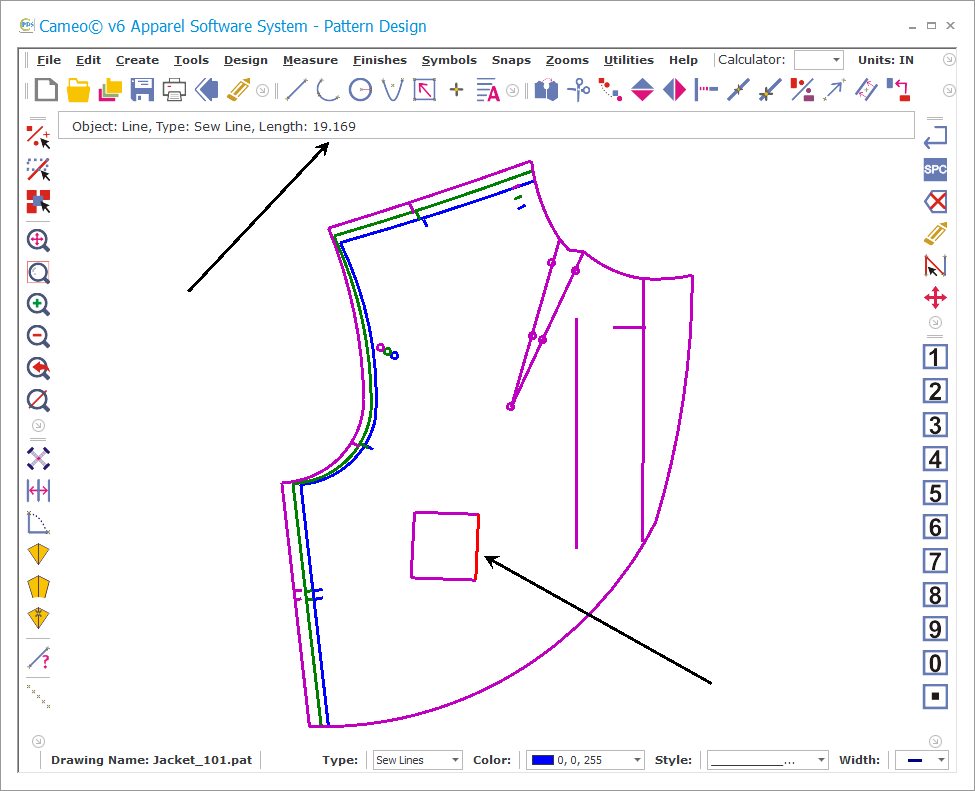Click the object info status field showing Length 19.169
975x791 pixels.
[486, 126]
